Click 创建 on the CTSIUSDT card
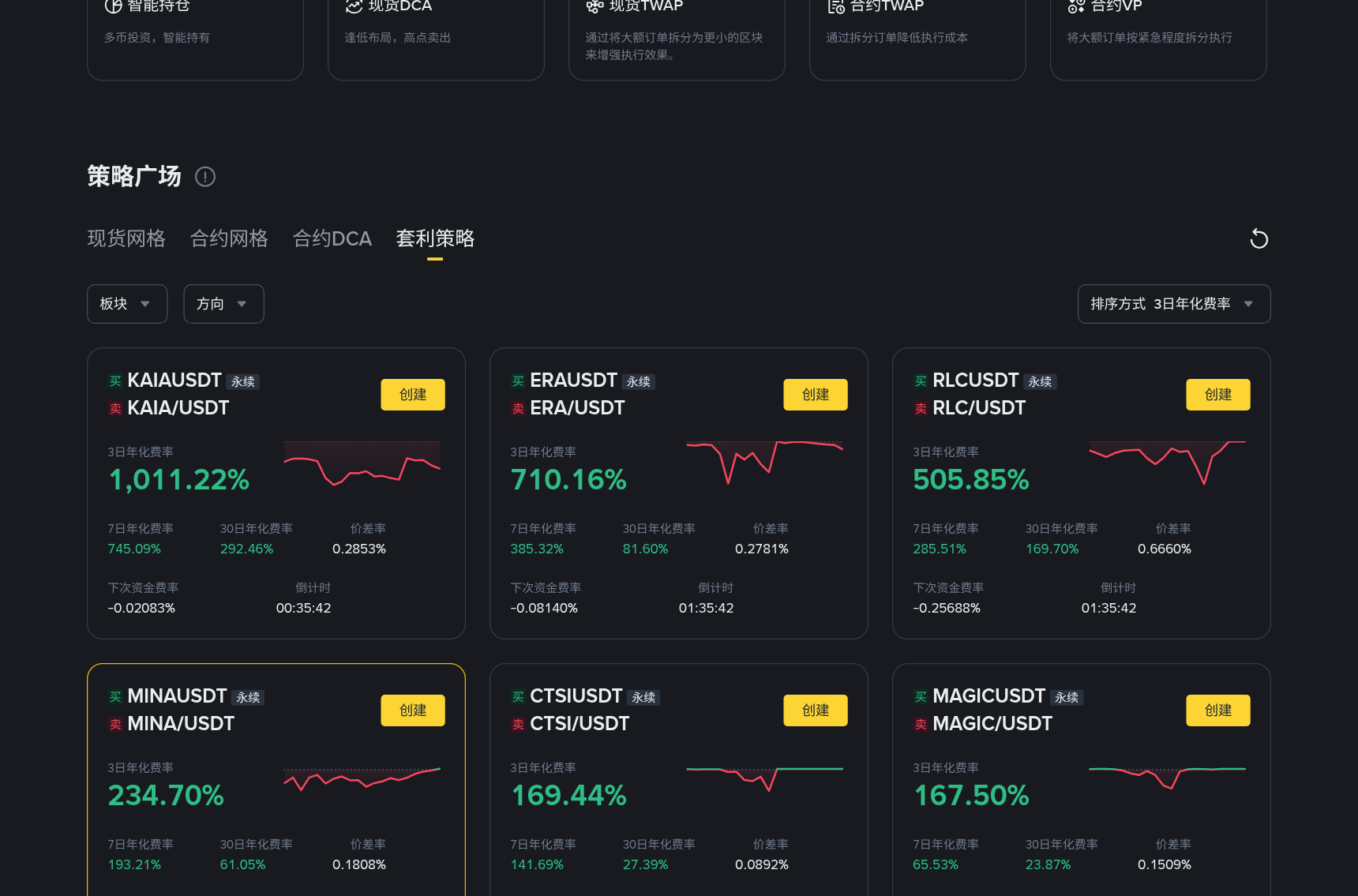Viewport: 1358px width, 896px height. click(x=816, y=710)
